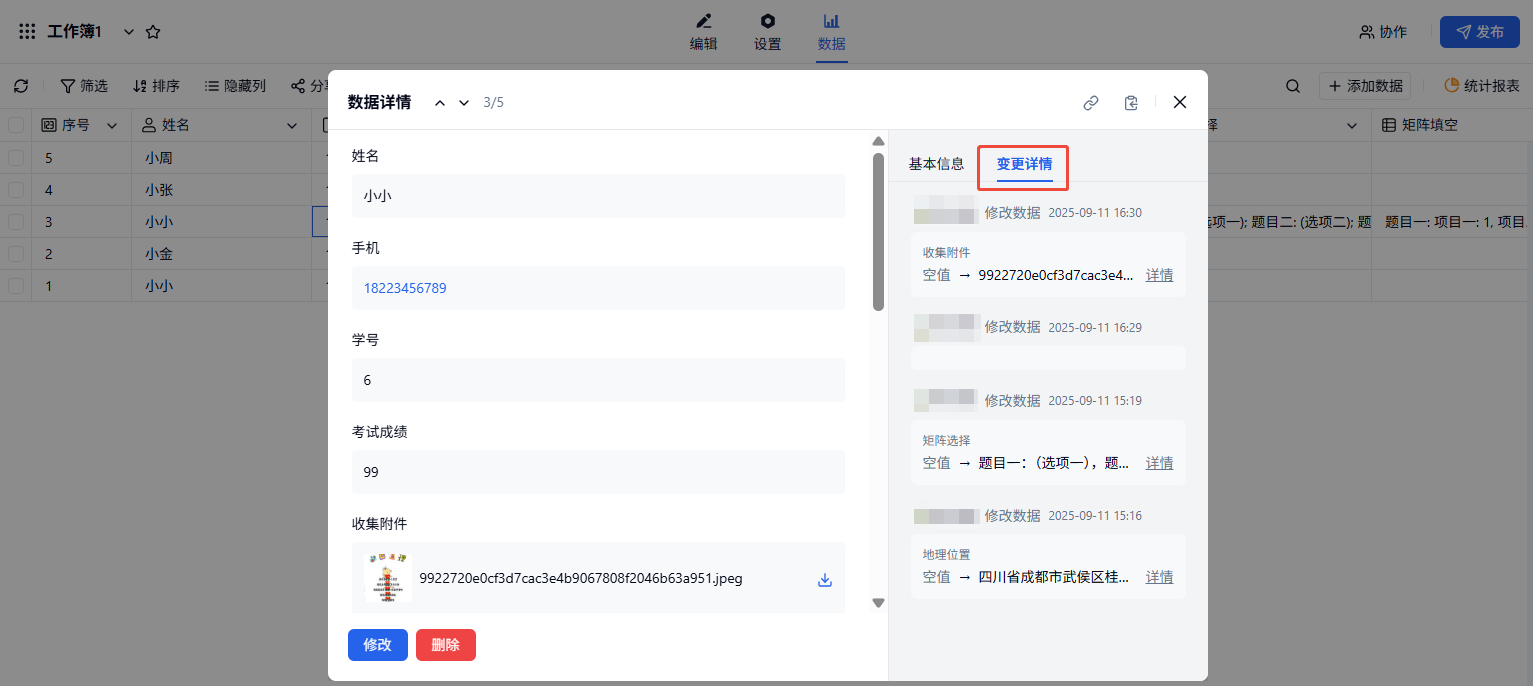The image size is (1533, 686).
Task: Click the blue 修改 button
Action: pos(377,645)
